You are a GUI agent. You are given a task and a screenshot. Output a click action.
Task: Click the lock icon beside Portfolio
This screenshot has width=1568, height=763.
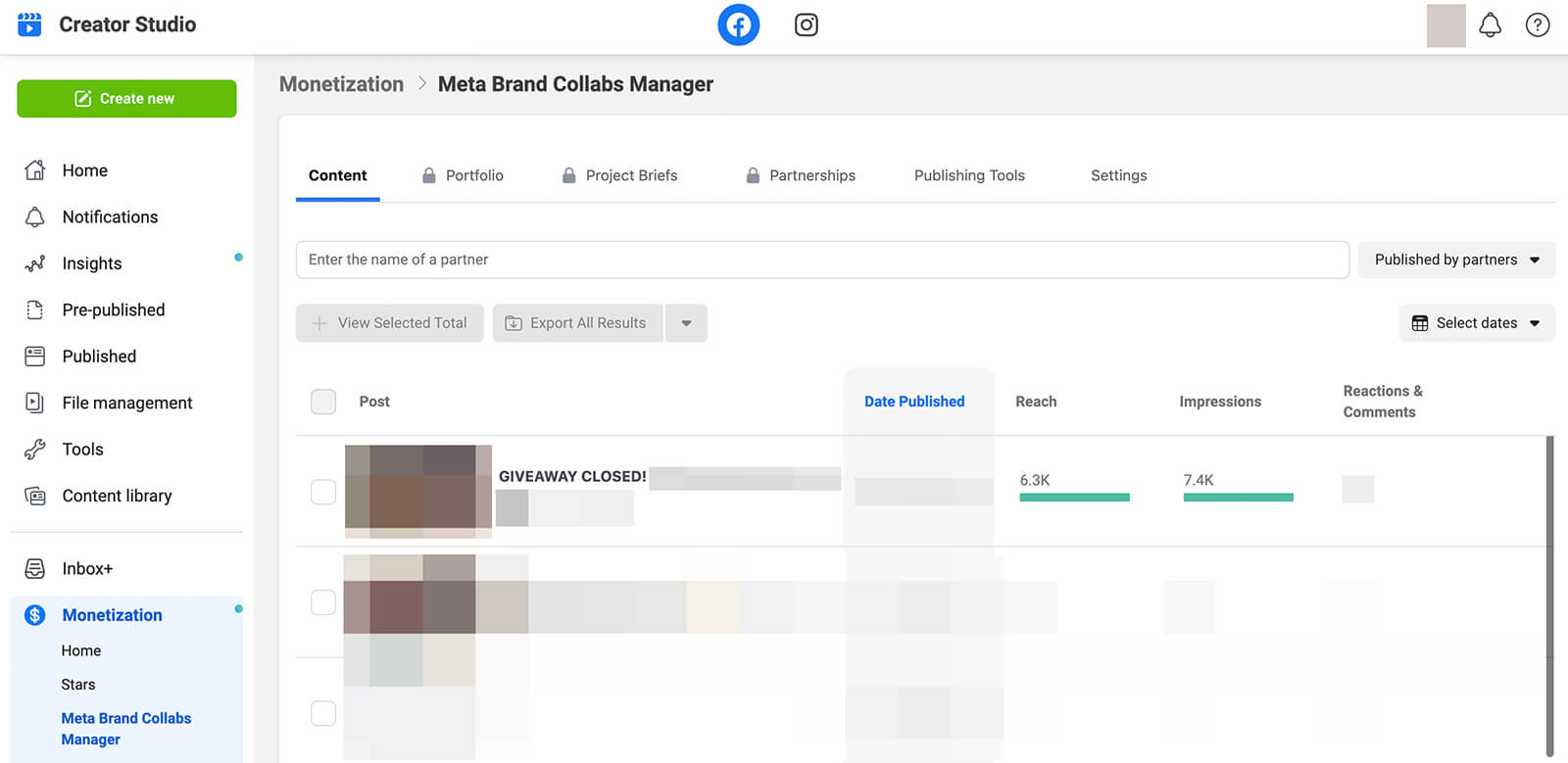(428, 175)
